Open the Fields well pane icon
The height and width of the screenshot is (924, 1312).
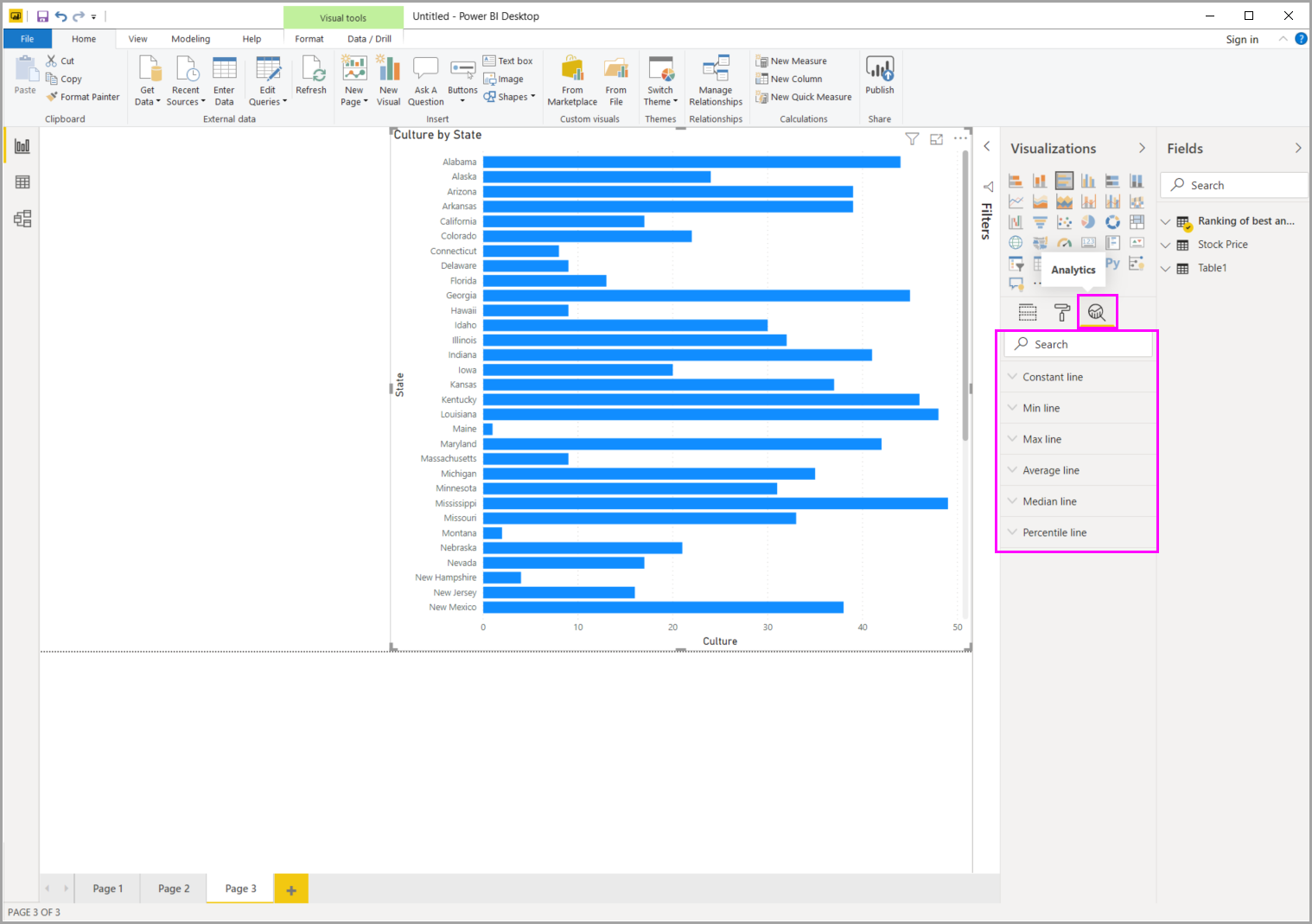click(1028, 312)
